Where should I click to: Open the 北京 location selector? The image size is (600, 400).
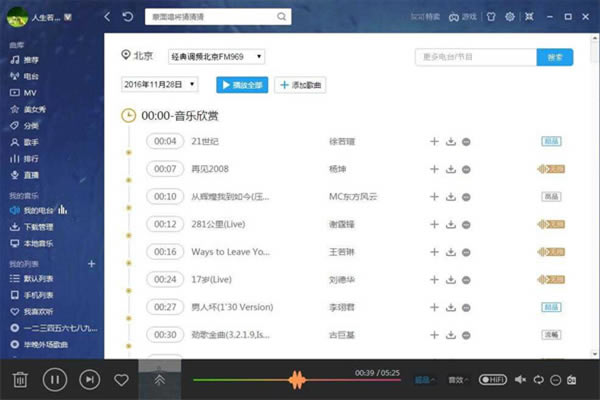(x=137, y=56)
